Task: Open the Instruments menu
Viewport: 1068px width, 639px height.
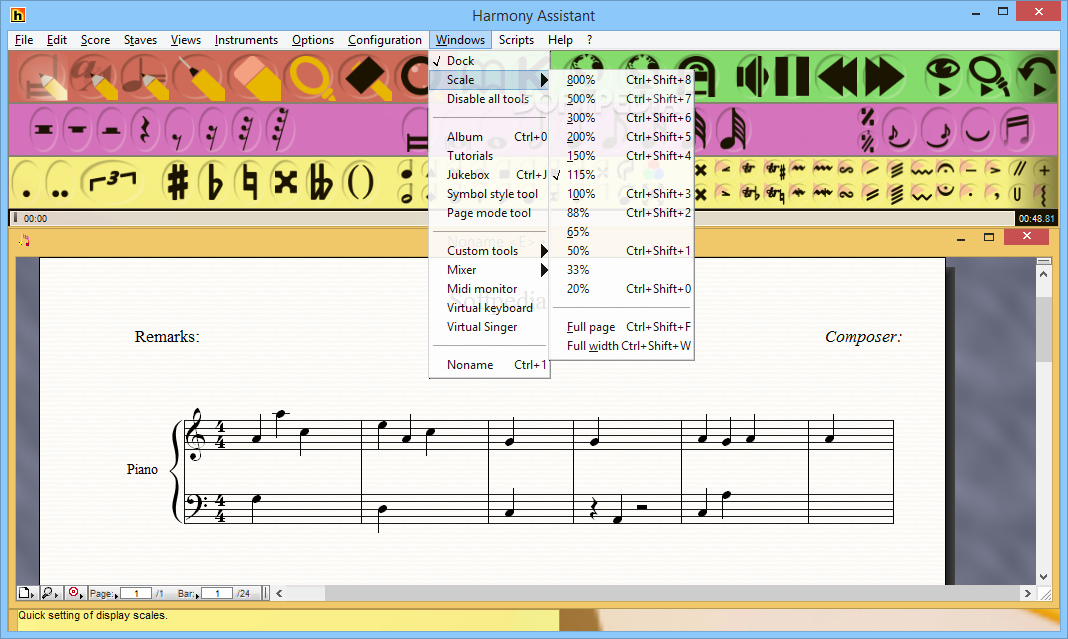Action: pyautogui.click(x=246, y=40)
